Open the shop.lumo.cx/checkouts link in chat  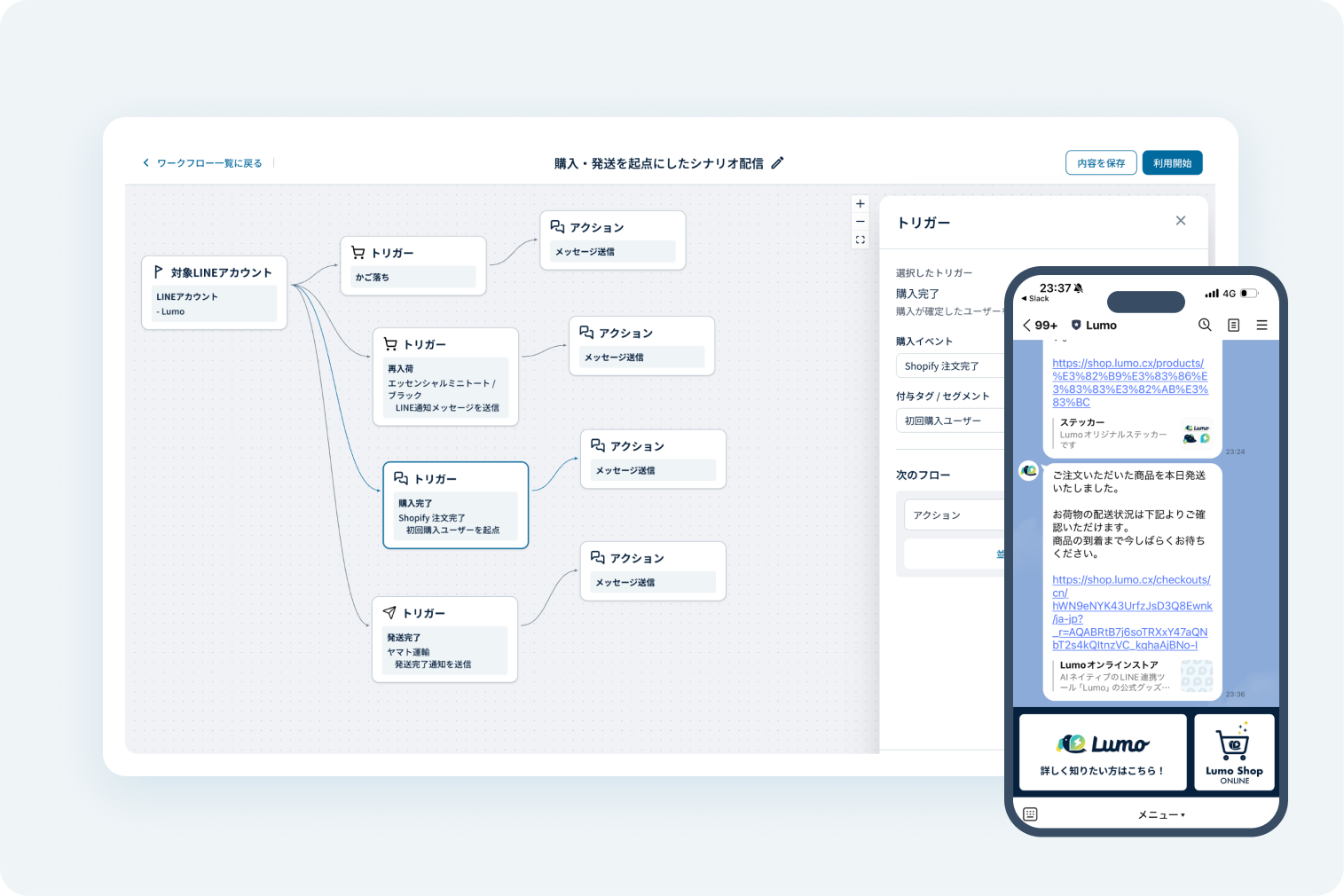coord(1131,612)
